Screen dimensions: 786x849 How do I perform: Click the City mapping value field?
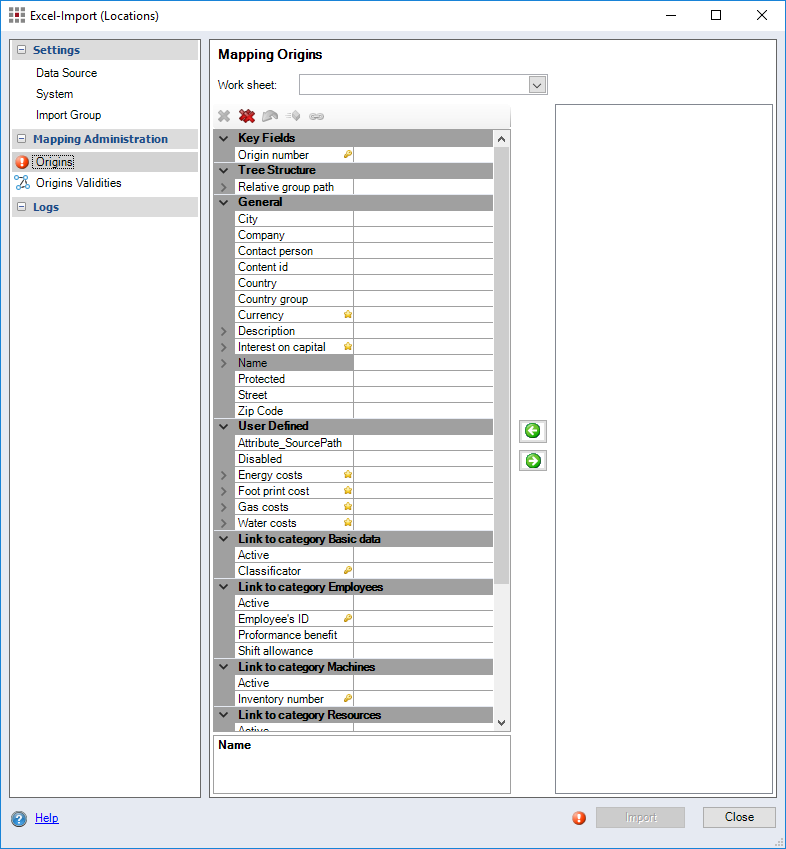[x=423, y=219]
